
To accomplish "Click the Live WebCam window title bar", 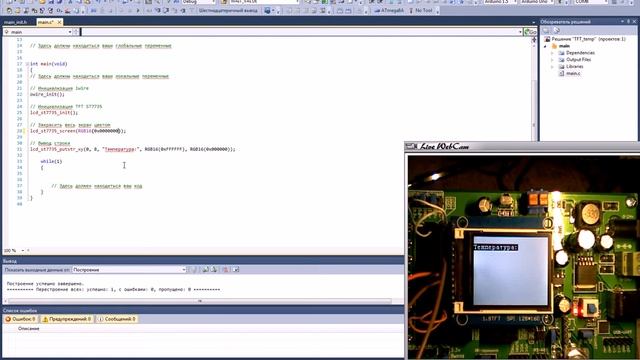I will (522, 147).
